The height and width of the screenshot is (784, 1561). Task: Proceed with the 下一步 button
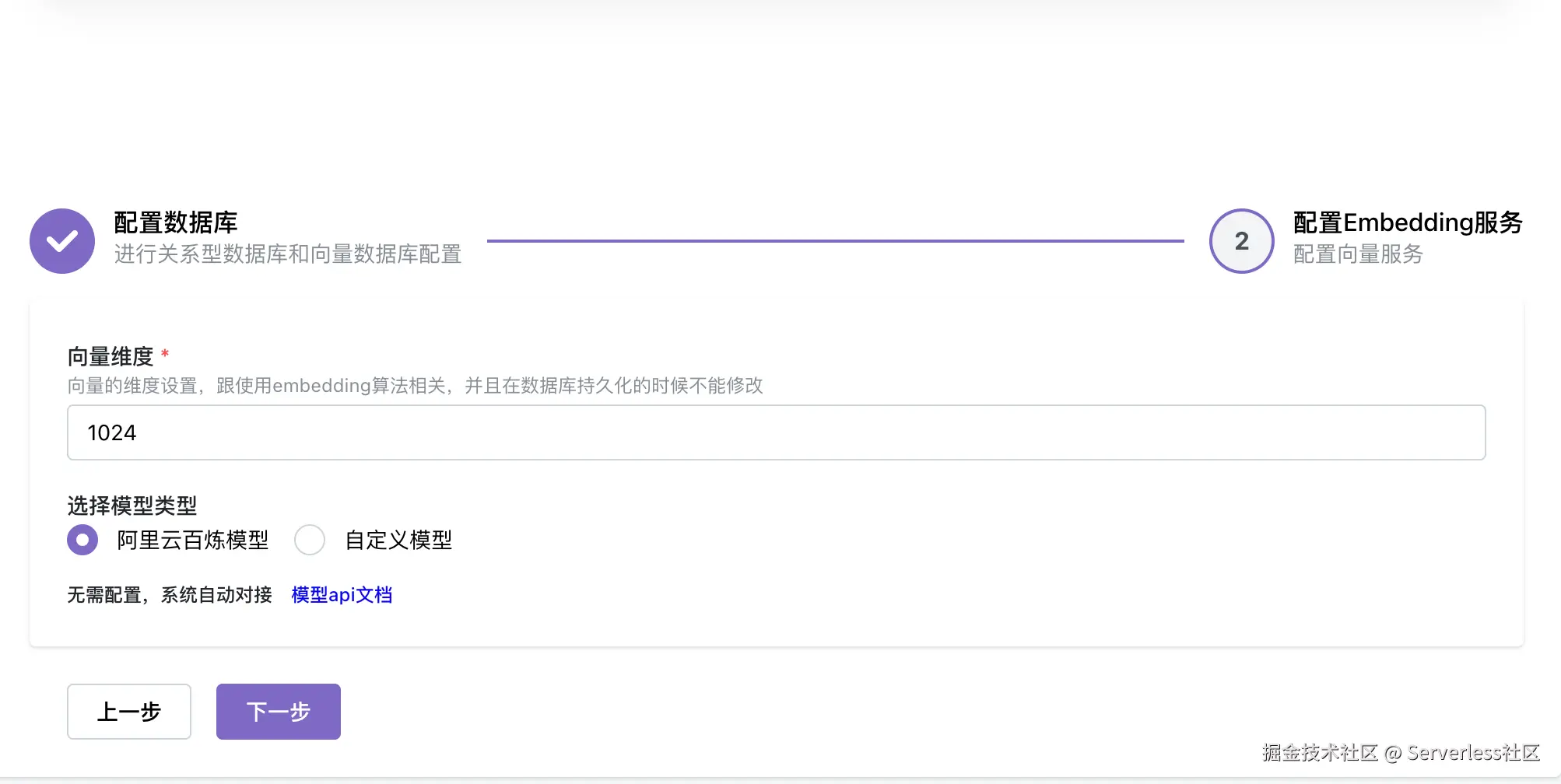click(279, 712)
